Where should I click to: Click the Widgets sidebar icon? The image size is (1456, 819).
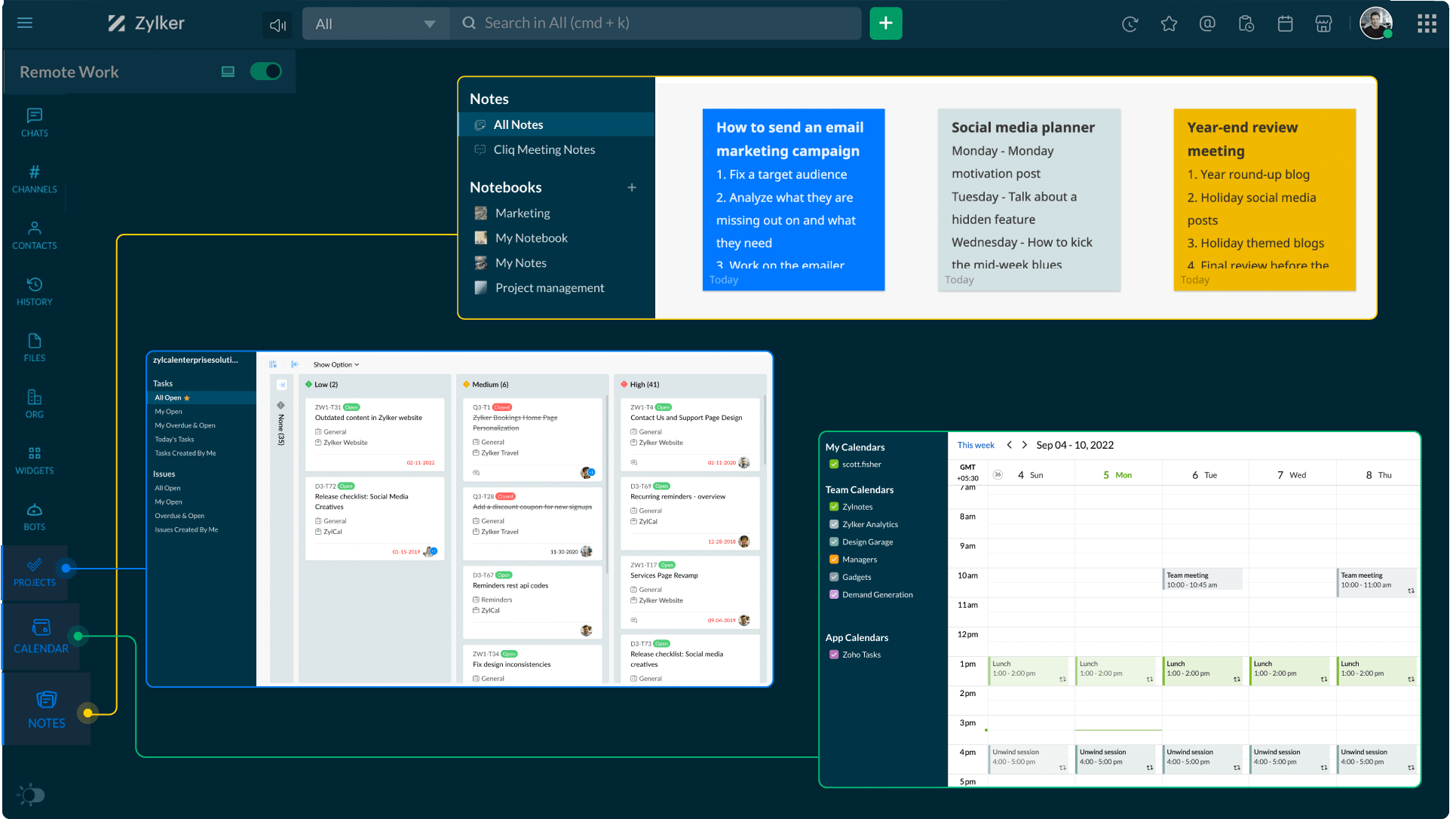coord(34,460)
